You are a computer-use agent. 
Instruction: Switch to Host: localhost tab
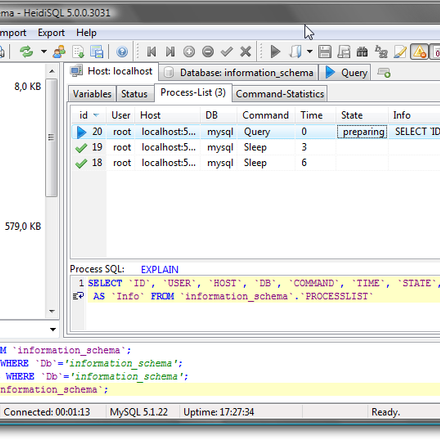[111, 71]
